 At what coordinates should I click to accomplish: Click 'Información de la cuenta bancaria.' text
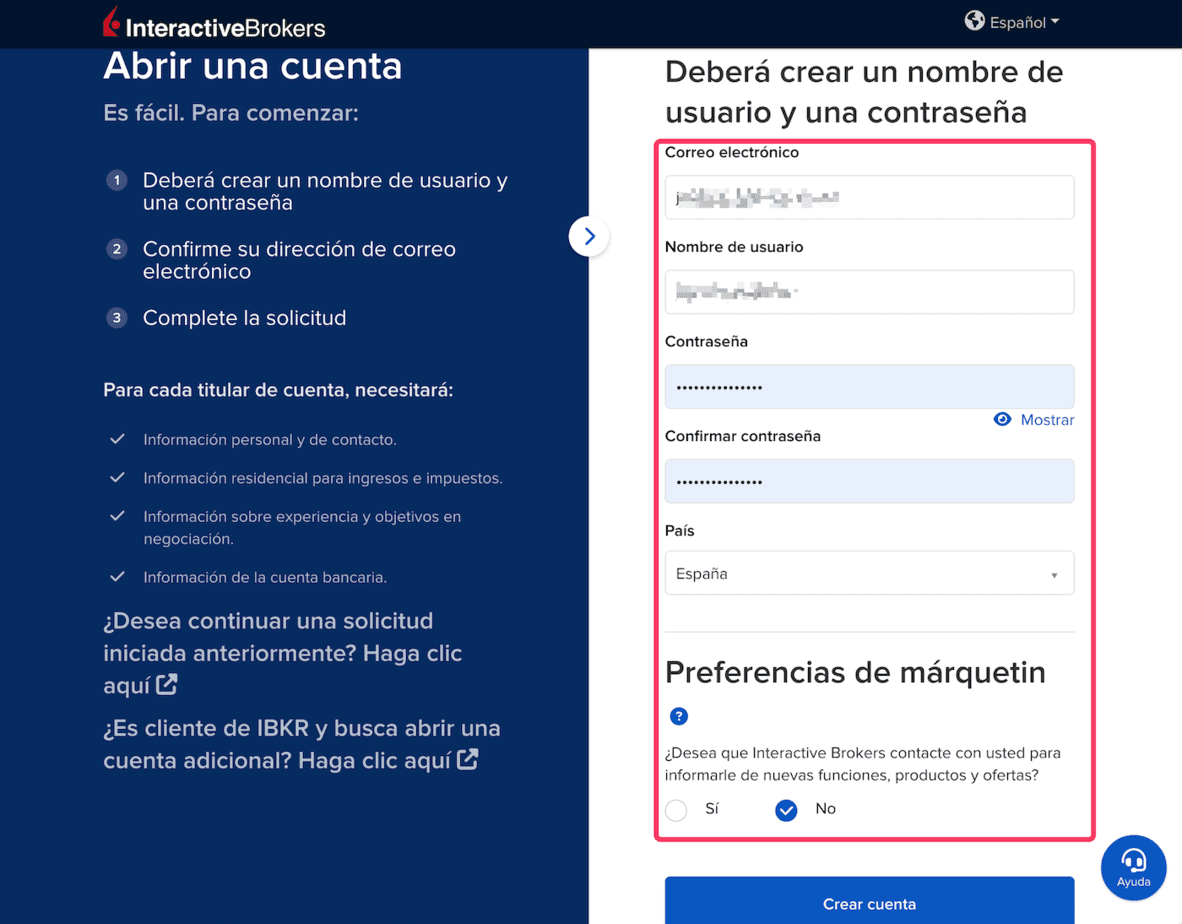point(265,577)
